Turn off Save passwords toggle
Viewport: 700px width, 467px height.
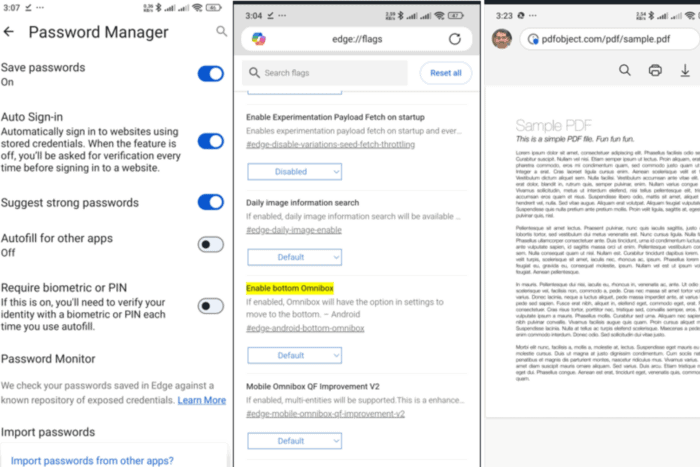(x=211, y=74)
